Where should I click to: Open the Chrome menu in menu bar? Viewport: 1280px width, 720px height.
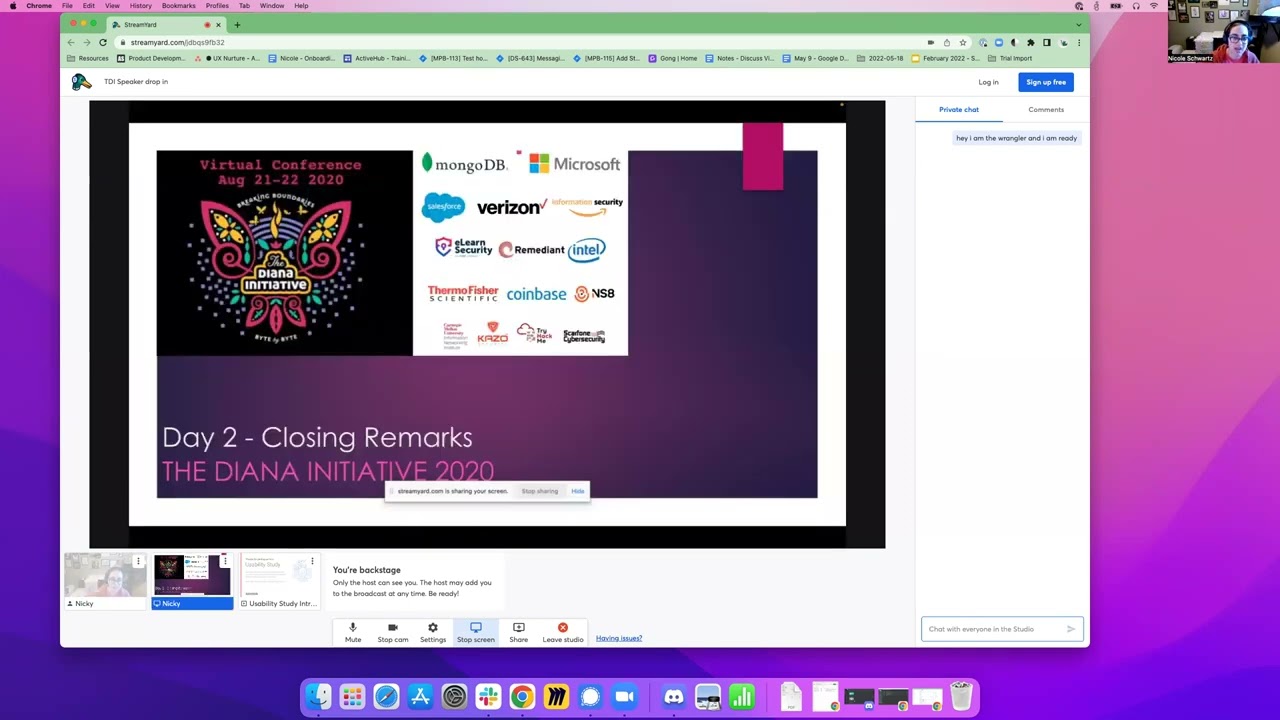(39, 6)
